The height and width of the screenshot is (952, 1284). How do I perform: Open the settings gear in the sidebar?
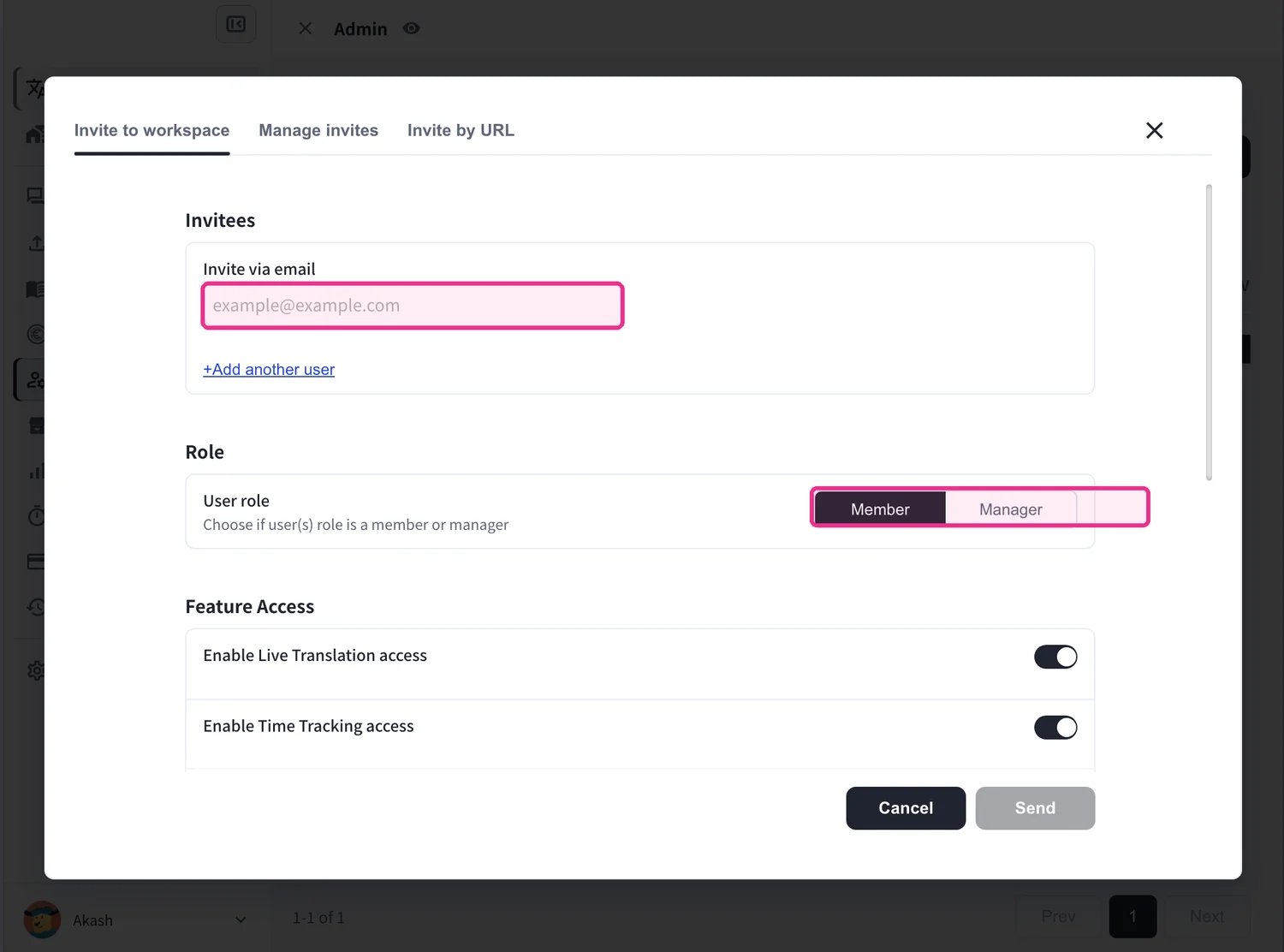pos(35,670)
